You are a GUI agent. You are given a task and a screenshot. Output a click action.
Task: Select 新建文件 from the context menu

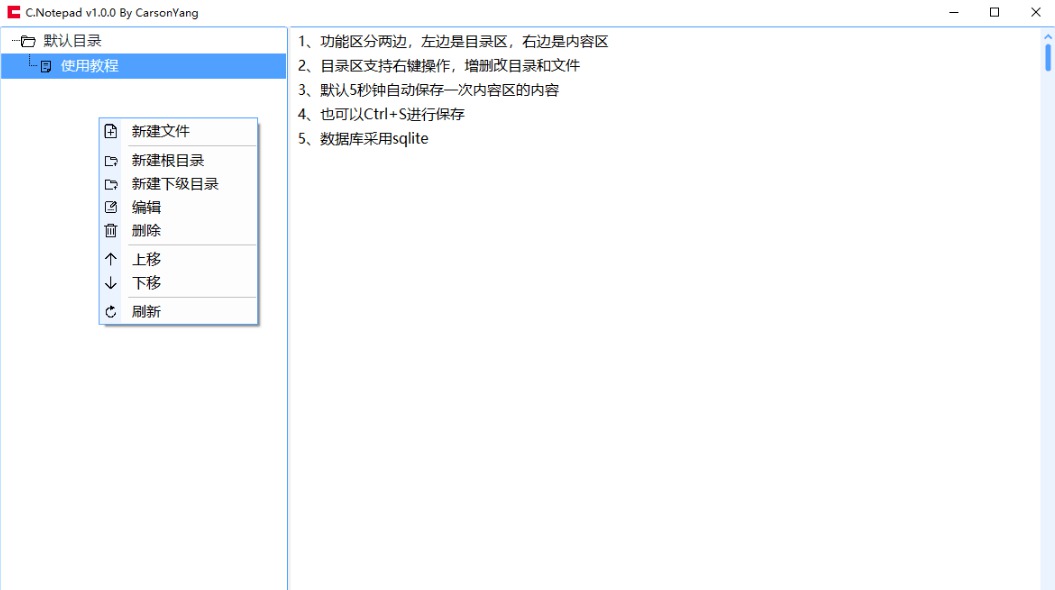[x=160, y=131]
